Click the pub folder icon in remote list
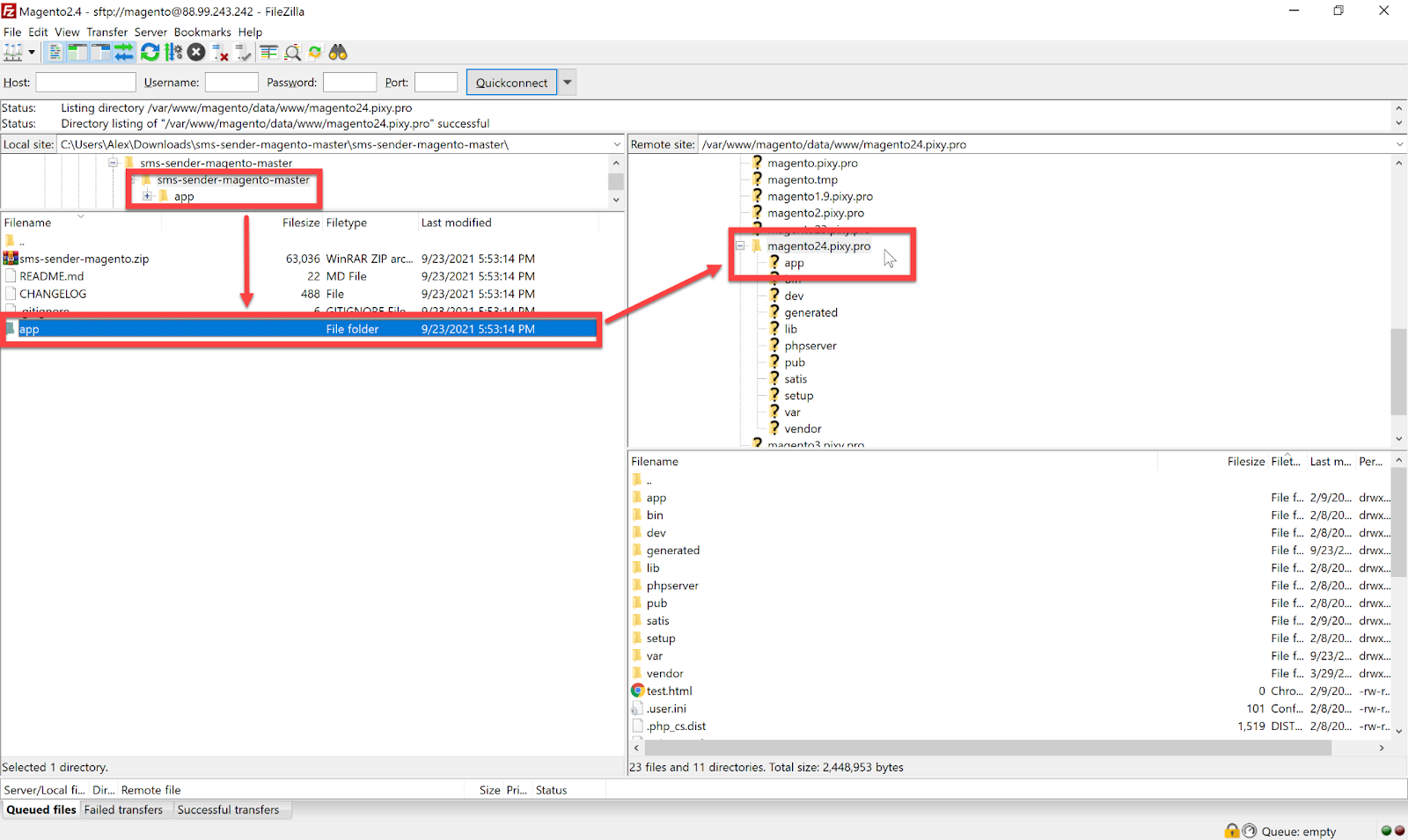The image size is (1408, 840). (637, 603)
